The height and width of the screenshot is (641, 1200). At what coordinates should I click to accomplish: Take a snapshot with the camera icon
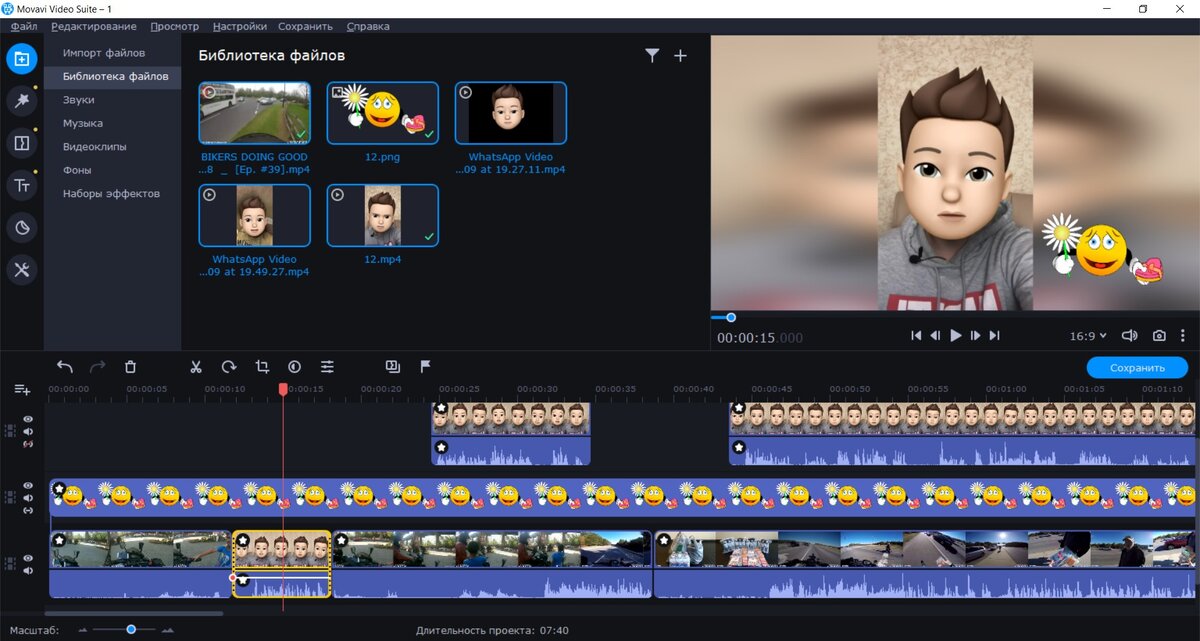tap(1159, 336)
